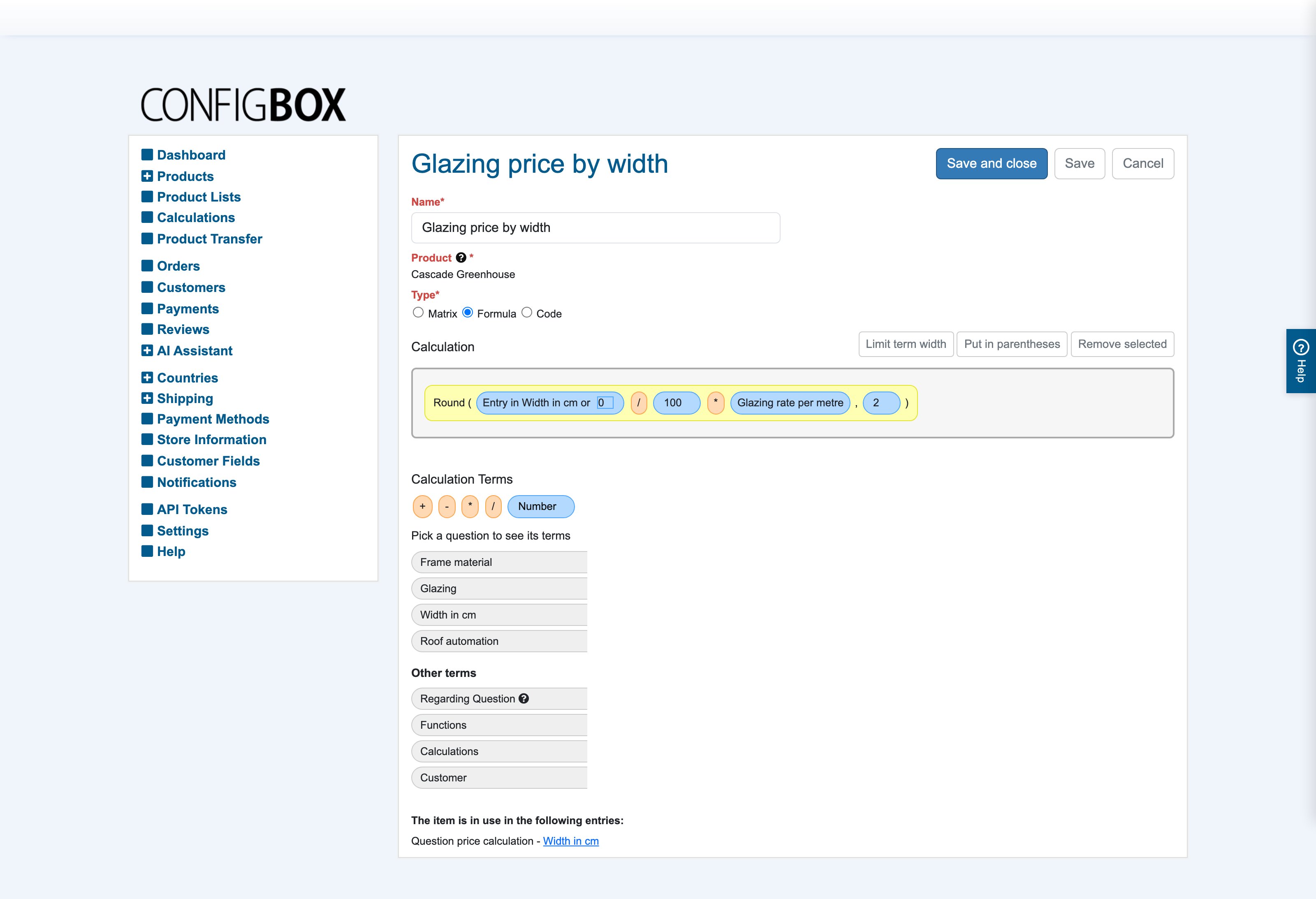
Task: Click the Settings square icon
Action: (147, 531)
